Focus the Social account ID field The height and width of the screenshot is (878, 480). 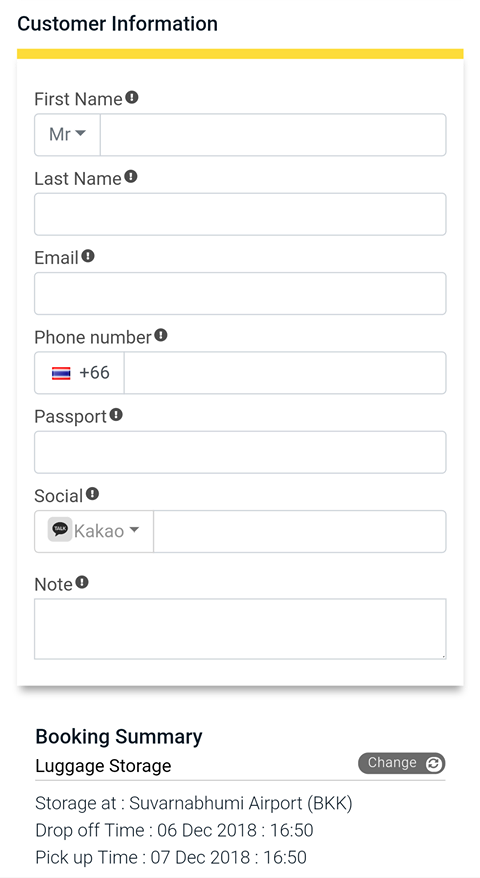point(300,531)
